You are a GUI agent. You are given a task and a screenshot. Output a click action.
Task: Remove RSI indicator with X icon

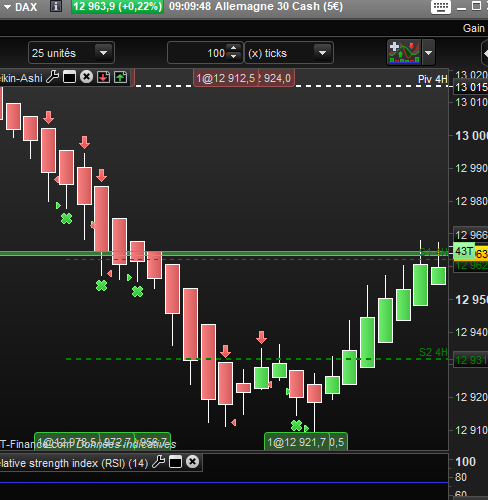coord(192,462)
